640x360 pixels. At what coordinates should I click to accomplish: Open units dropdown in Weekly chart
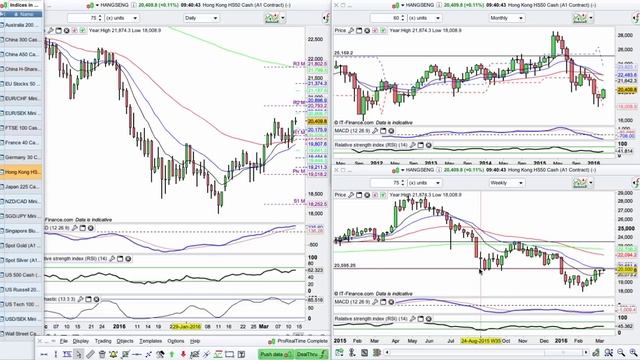424,183
